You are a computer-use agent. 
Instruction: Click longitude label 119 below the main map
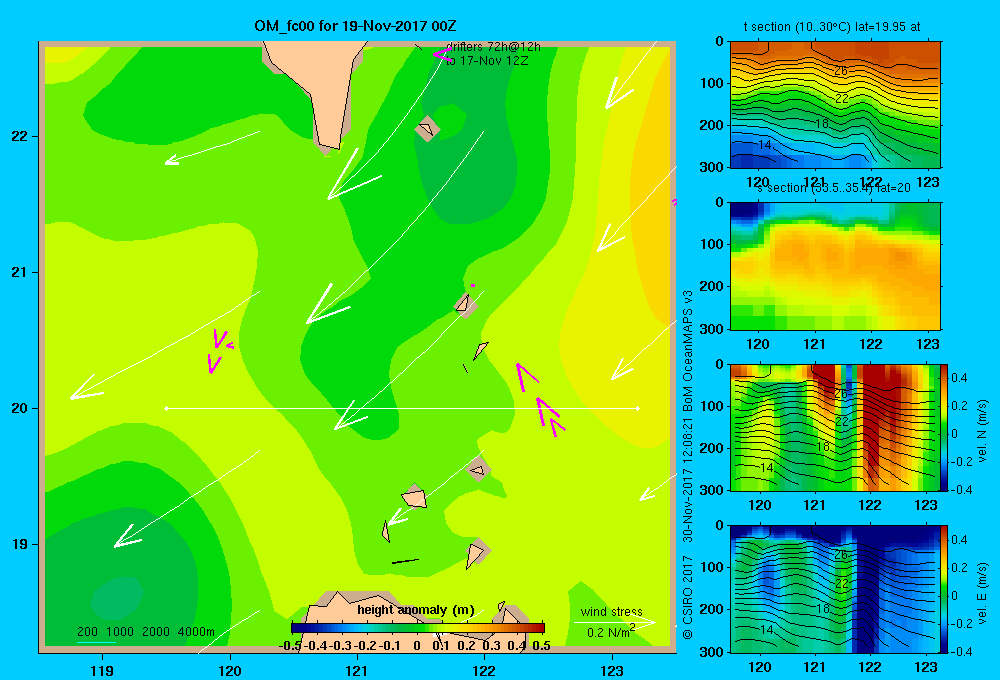(102, 670)
